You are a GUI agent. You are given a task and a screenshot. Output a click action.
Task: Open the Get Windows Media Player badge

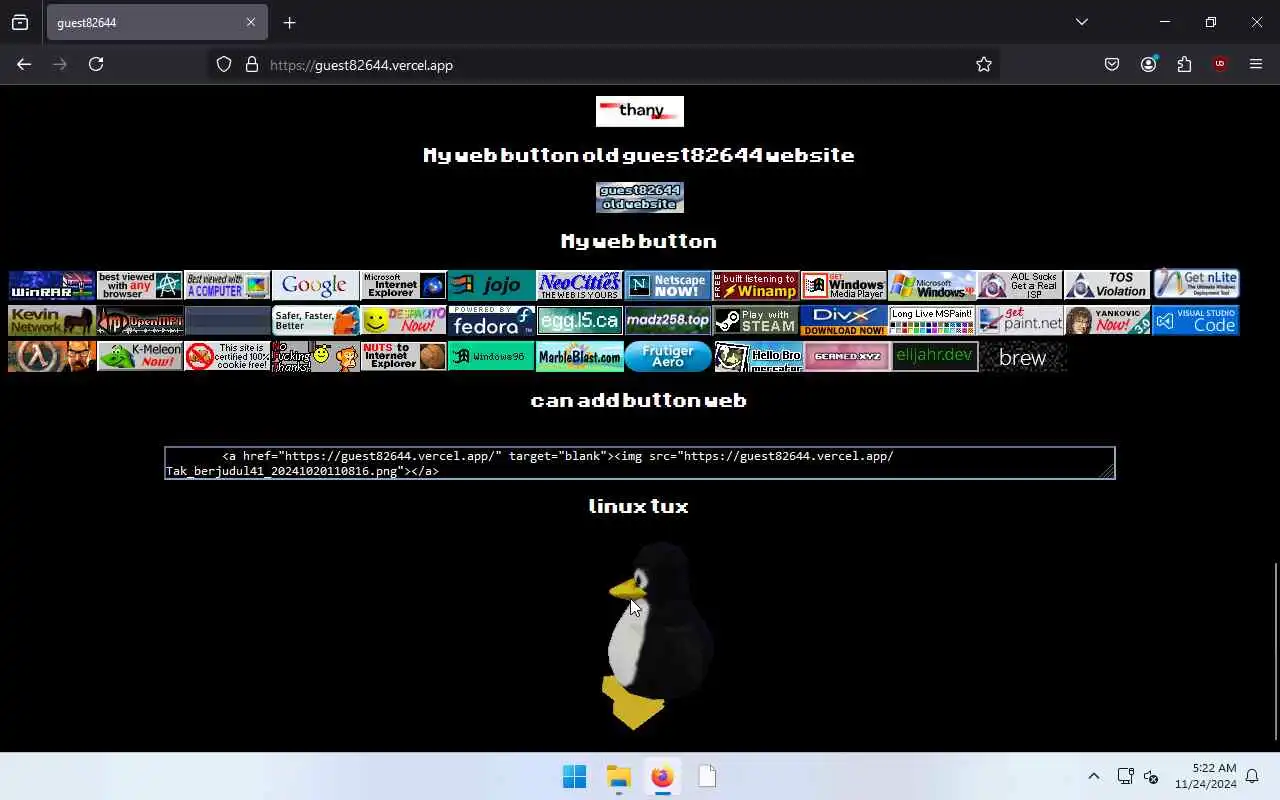pyautogui.click(x=843, y=285)
